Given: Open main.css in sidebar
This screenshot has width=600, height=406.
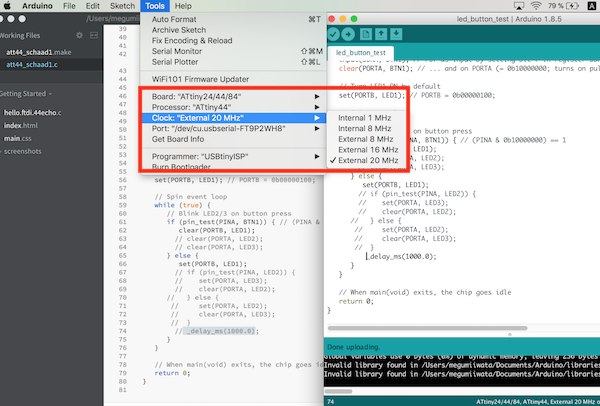Looking at the screenshot, I should [x=18, y=139].
